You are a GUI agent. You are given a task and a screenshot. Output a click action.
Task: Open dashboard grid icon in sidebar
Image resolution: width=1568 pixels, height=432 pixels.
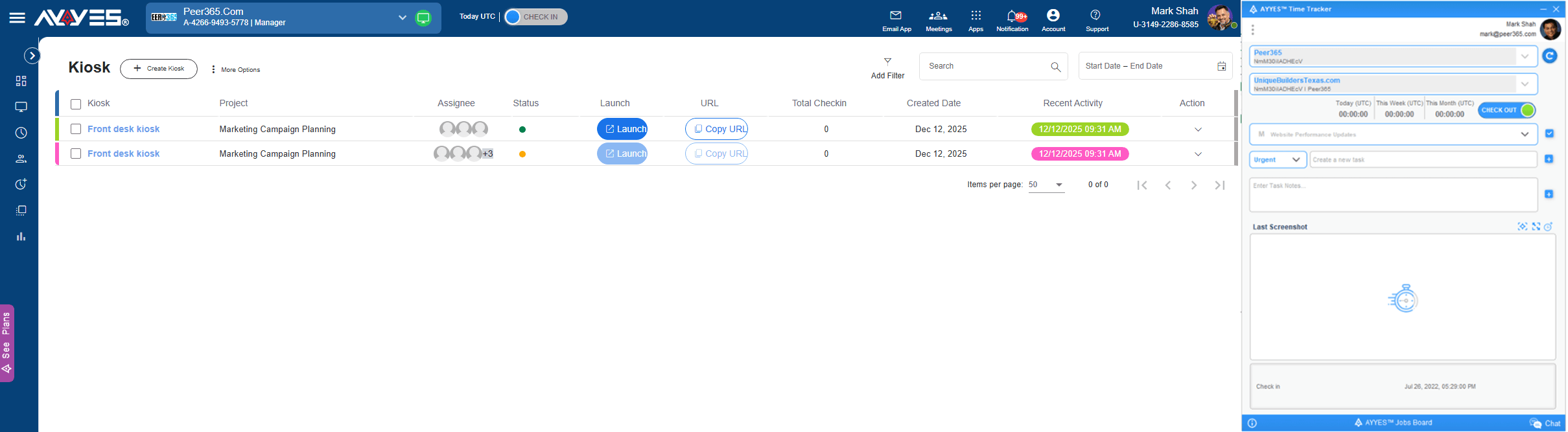pyautogui.click(x=21, y=81)
